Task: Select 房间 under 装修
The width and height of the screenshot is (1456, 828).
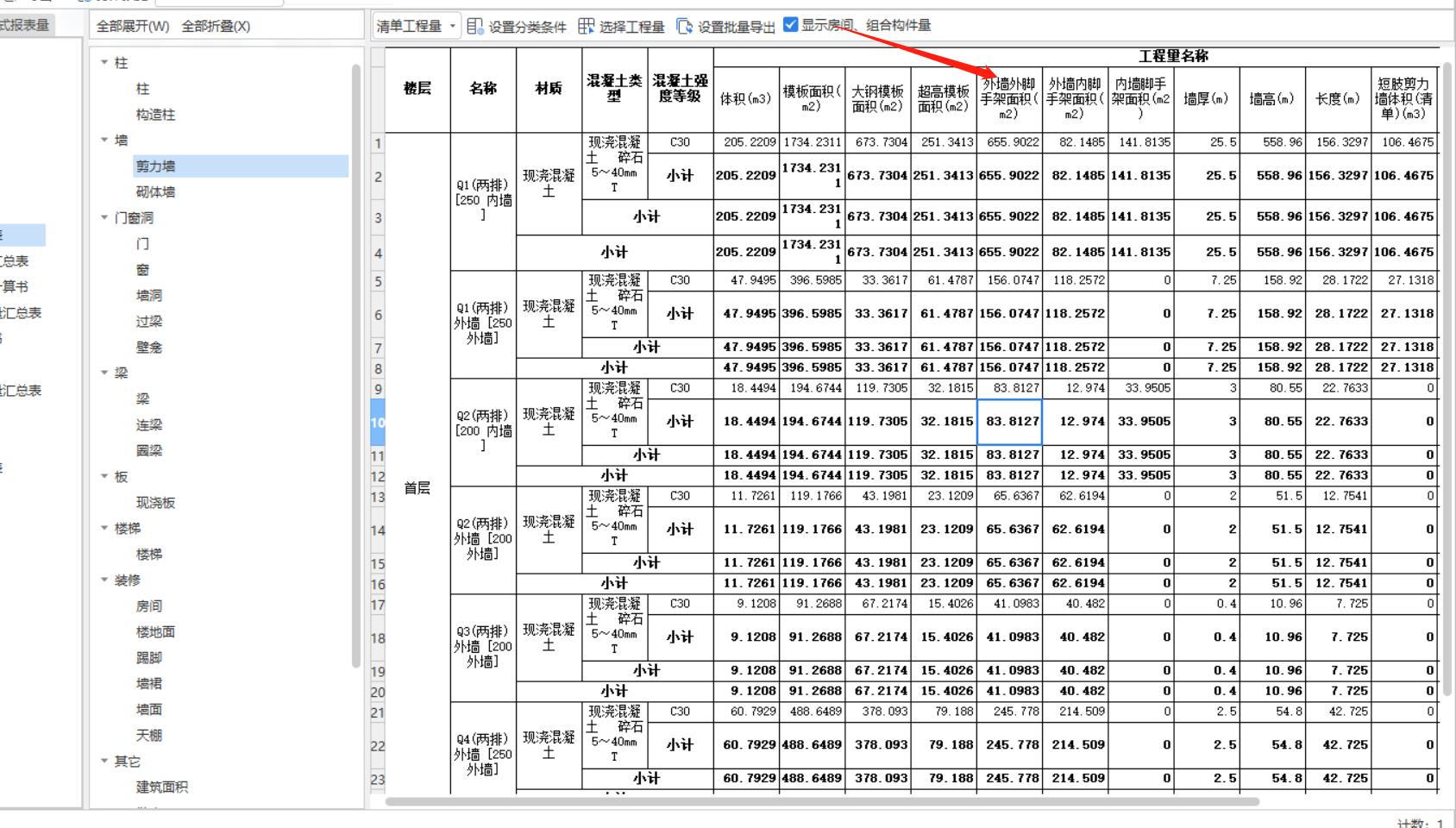Action: (148, 605)
